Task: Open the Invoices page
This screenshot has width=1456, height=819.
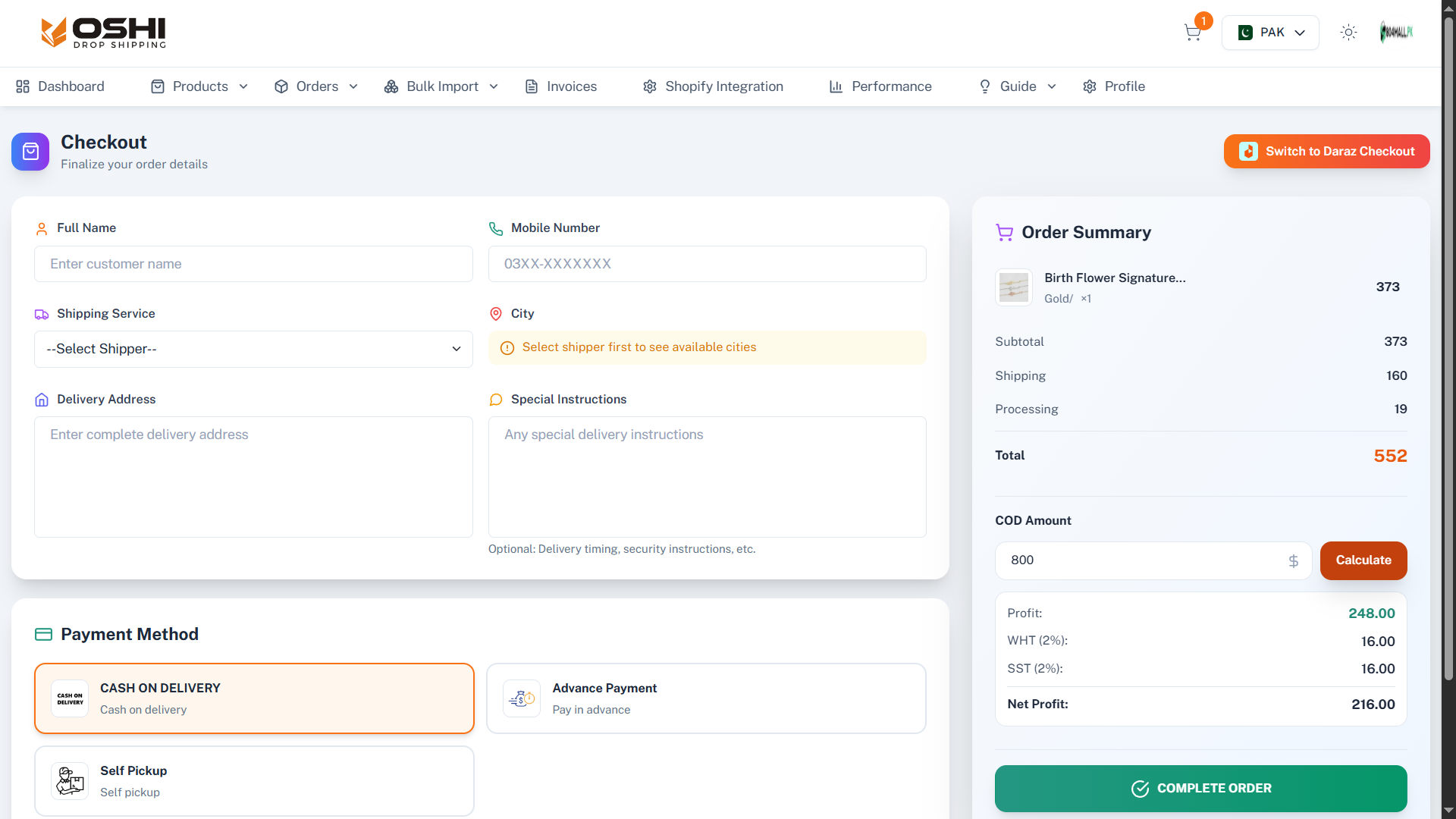Action: pos(561,86)
